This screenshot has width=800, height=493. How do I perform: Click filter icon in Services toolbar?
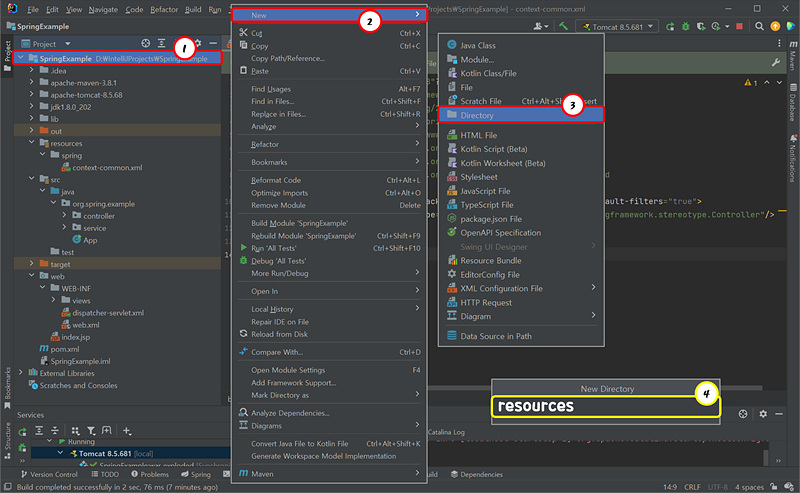[x=91, y=431]
